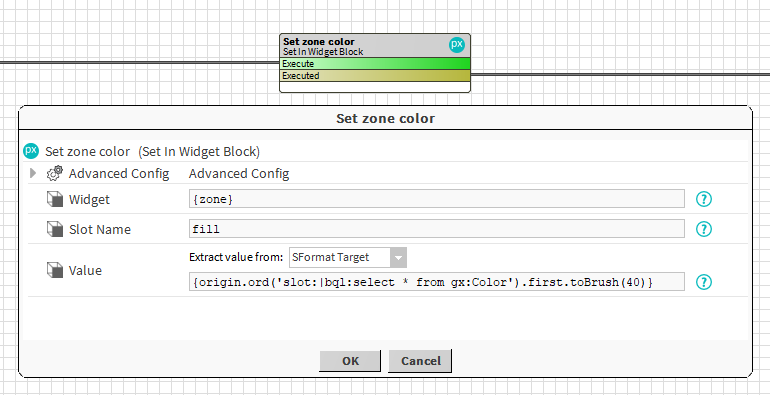Image resolution: width=770 pixels, height=395 pixels.
Task: Click the cube icon next to Value
Action: (55, 270)
